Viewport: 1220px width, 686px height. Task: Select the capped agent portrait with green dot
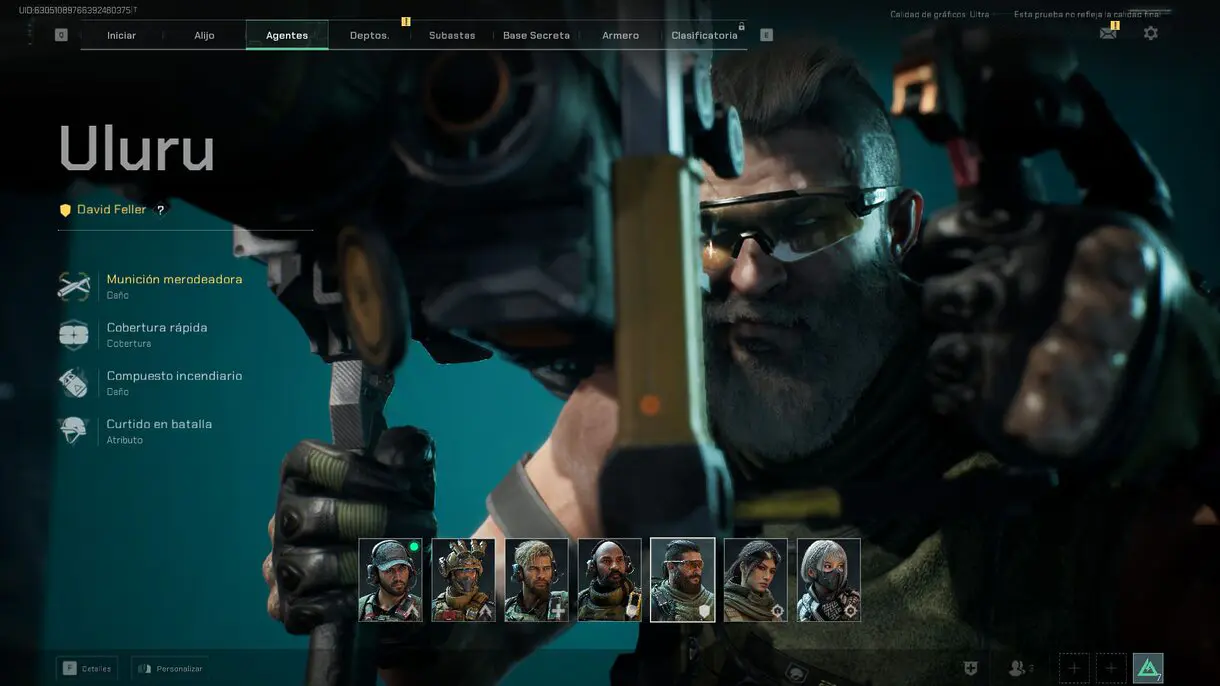[x=391, y=580]
